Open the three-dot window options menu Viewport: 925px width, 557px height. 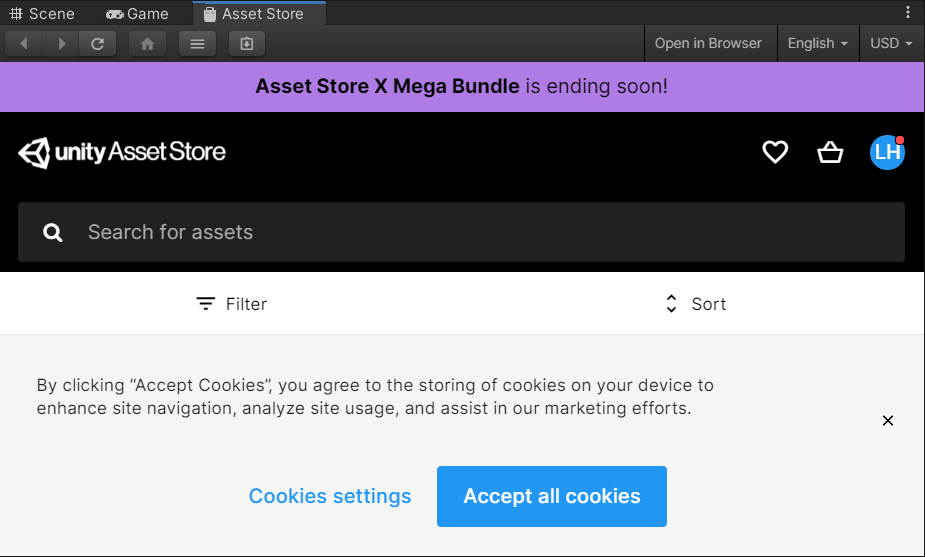(908, 12)
